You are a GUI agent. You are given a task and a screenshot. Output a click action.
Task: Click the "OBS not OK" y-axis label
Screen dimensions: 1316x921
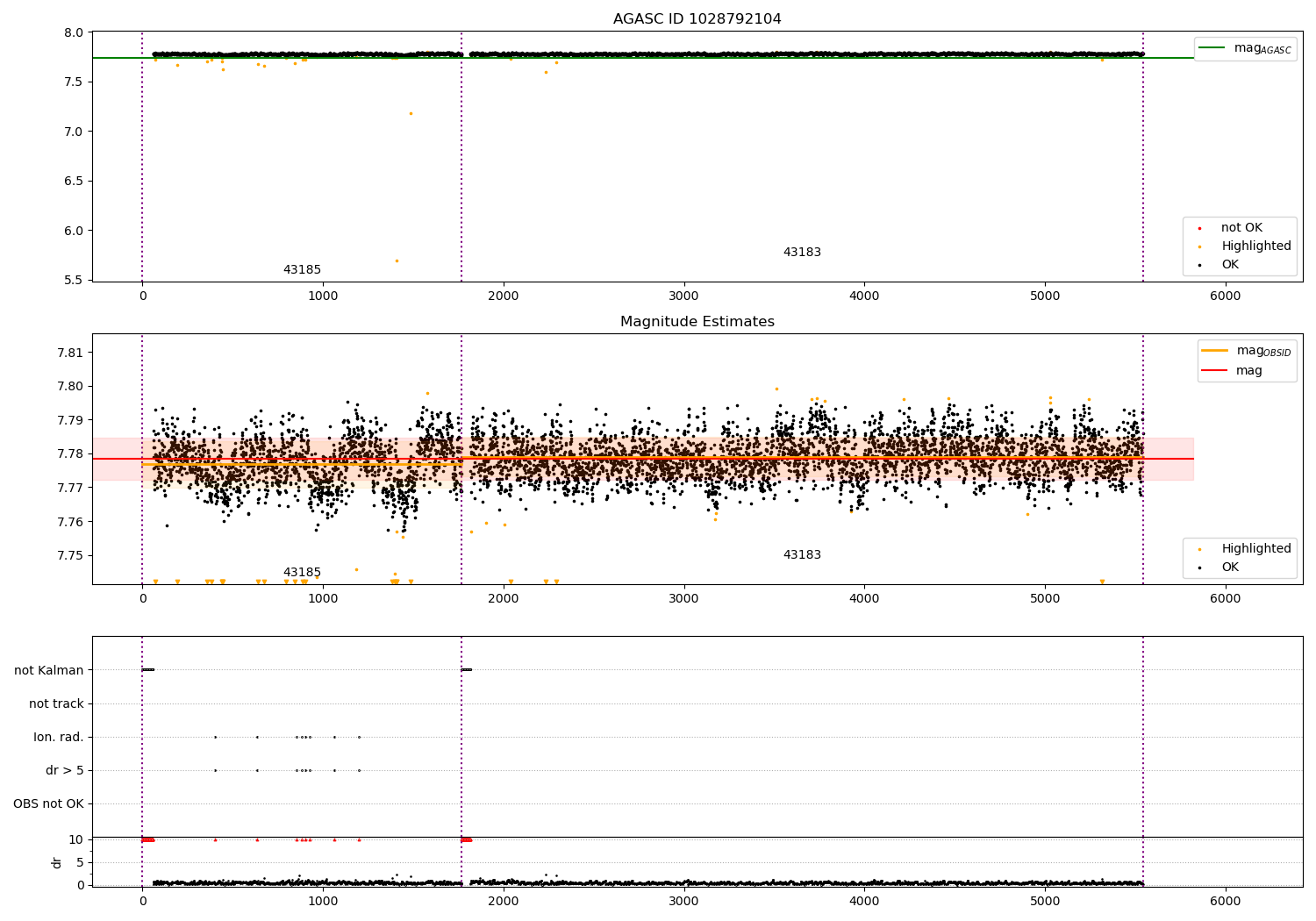click(x=48, y=804)
